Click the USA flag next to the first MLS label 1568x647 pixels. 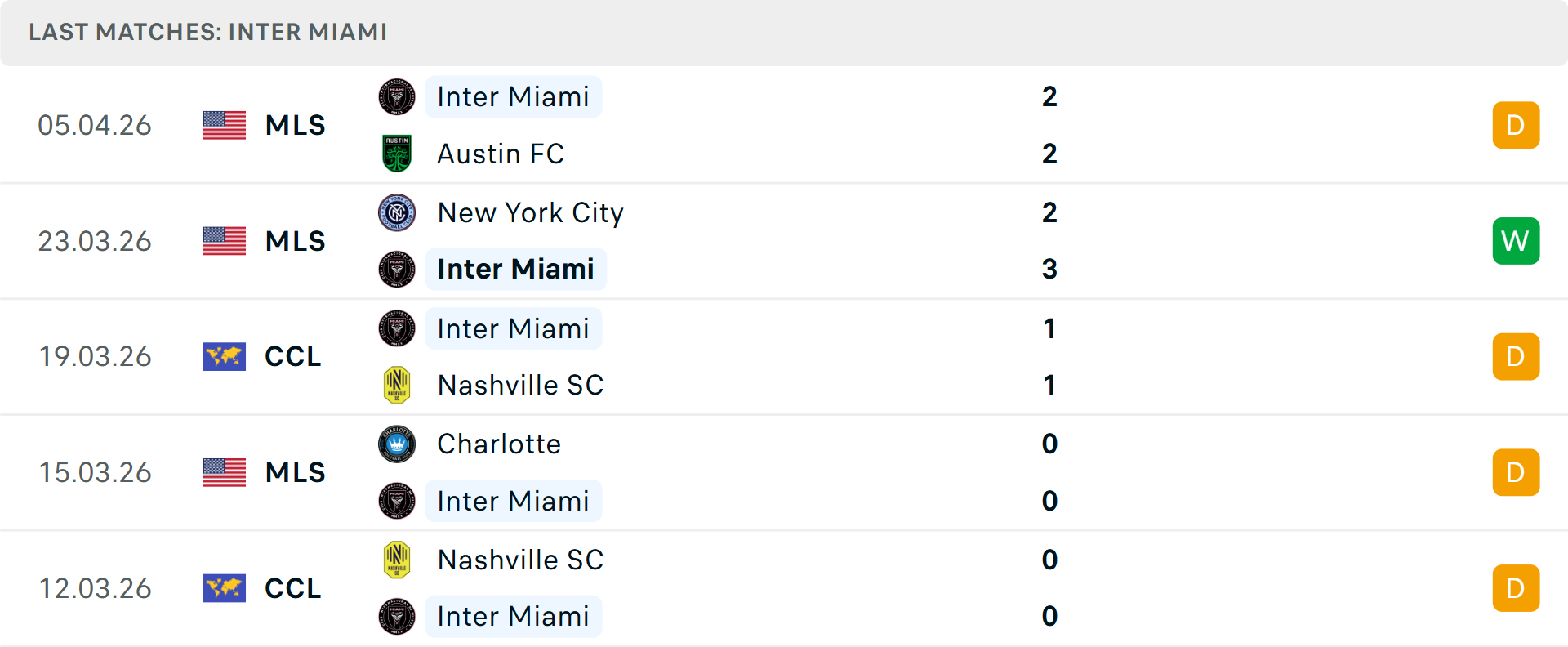click(224, 125)
